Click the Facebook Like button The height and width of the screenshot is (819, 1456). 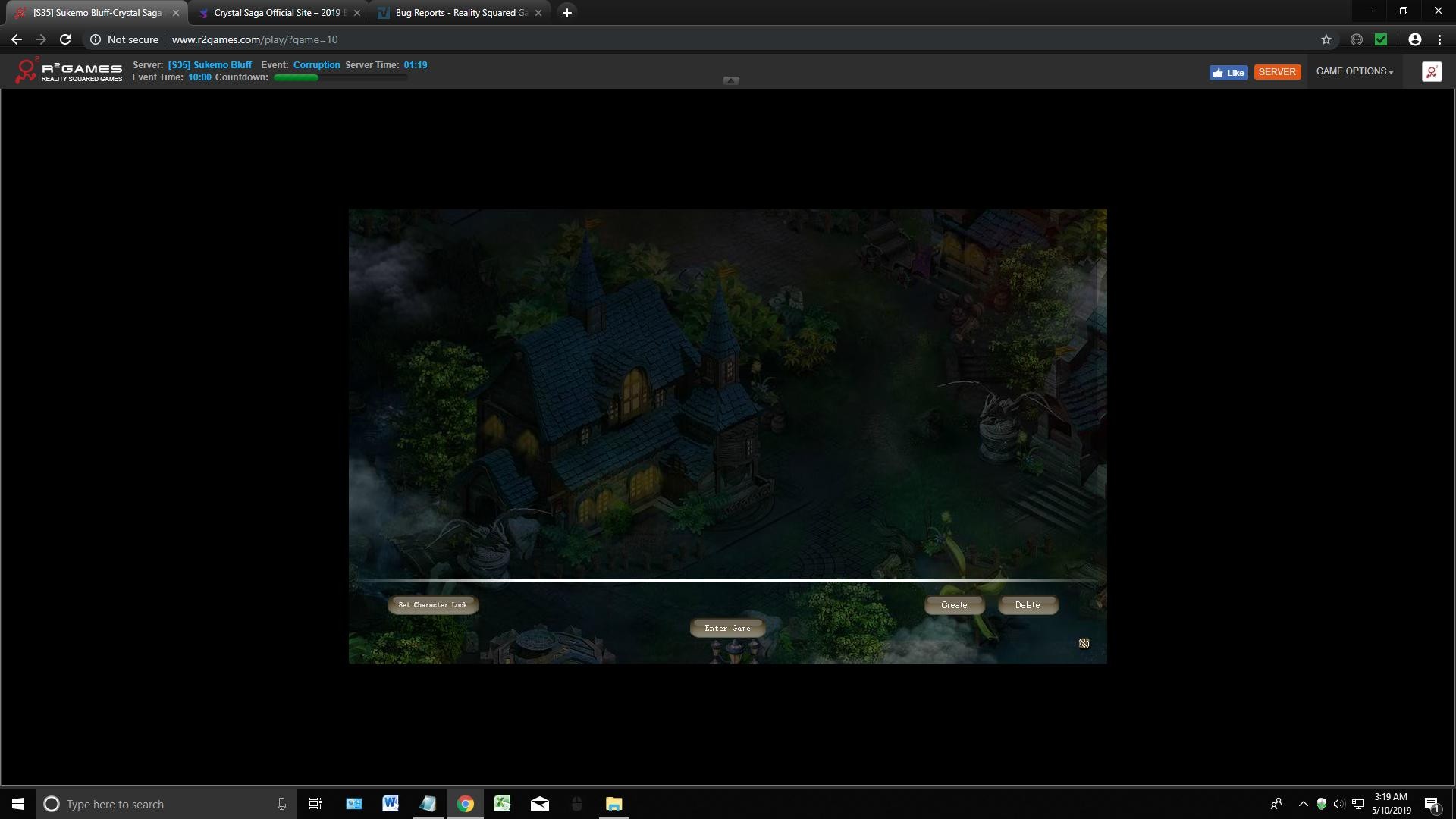(x=1228, y=72)
